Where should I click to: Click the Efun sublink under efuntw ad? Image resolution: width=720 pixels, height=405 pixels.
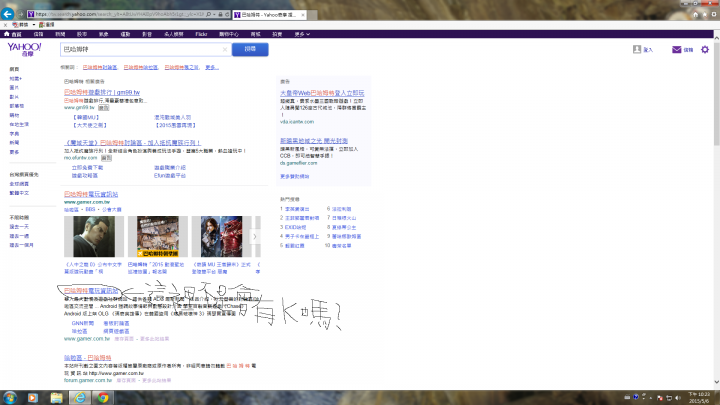170,176
